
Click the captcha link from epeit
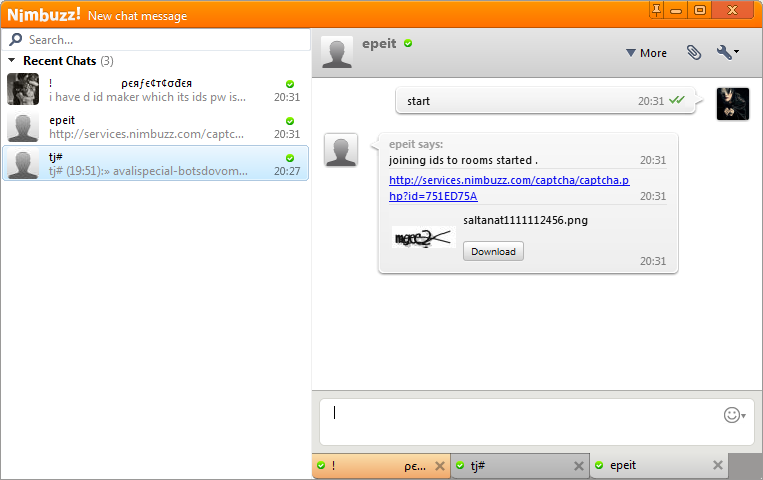pos(509,188)
